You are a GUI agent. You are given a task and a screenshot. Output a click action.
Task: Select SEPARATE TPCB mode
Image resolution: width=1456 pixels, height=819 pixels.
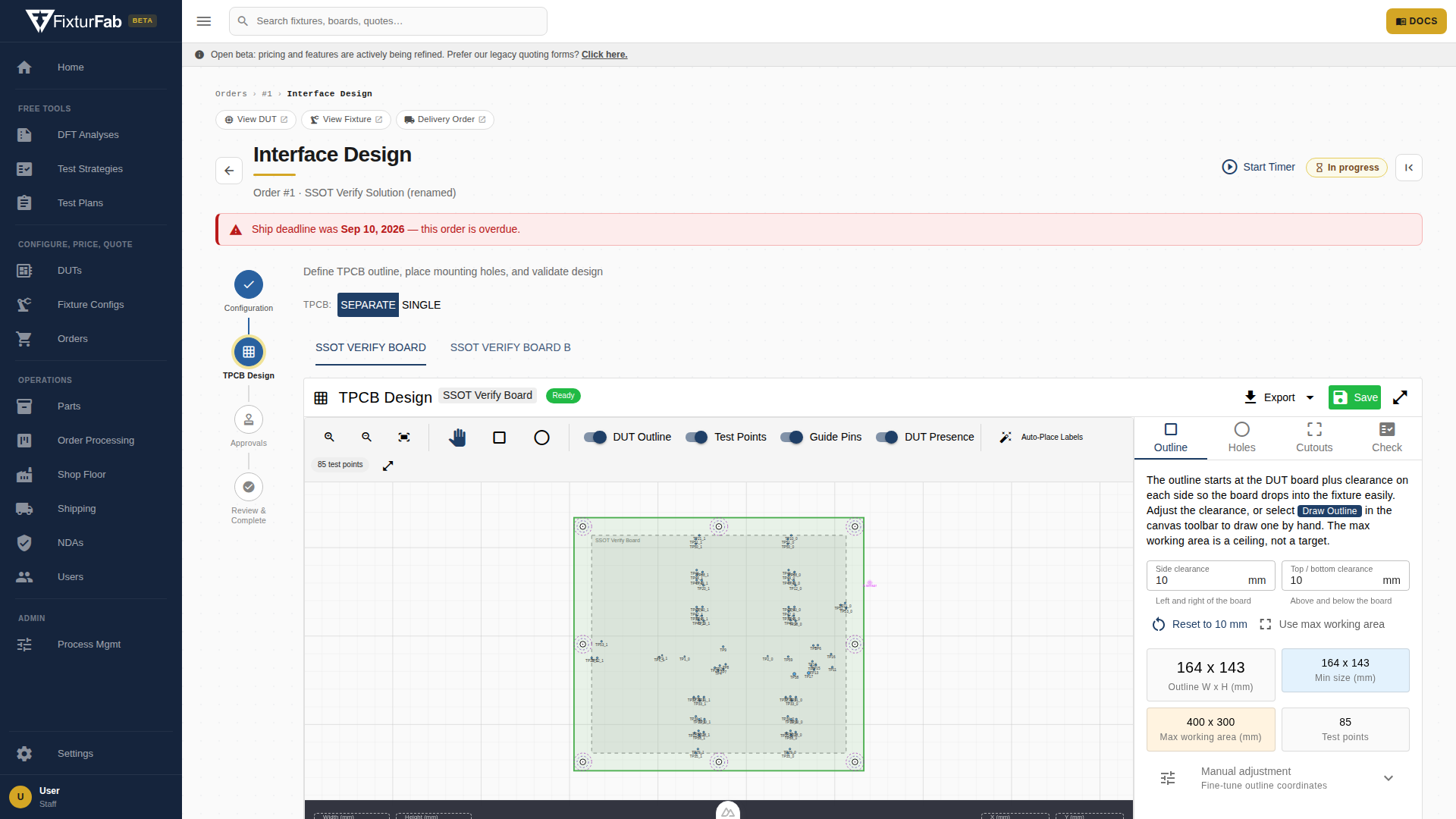(368, 305)
